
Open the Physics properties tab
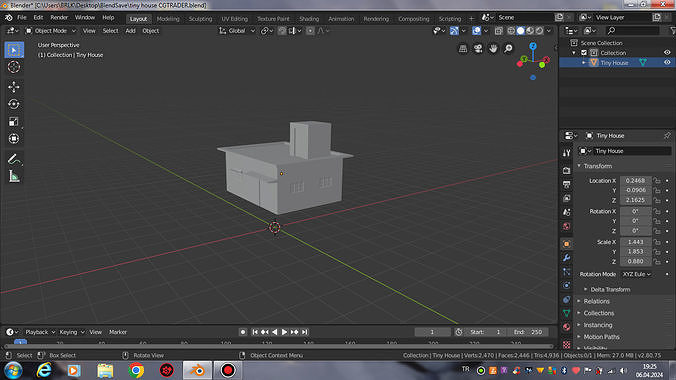pos(566,285)
